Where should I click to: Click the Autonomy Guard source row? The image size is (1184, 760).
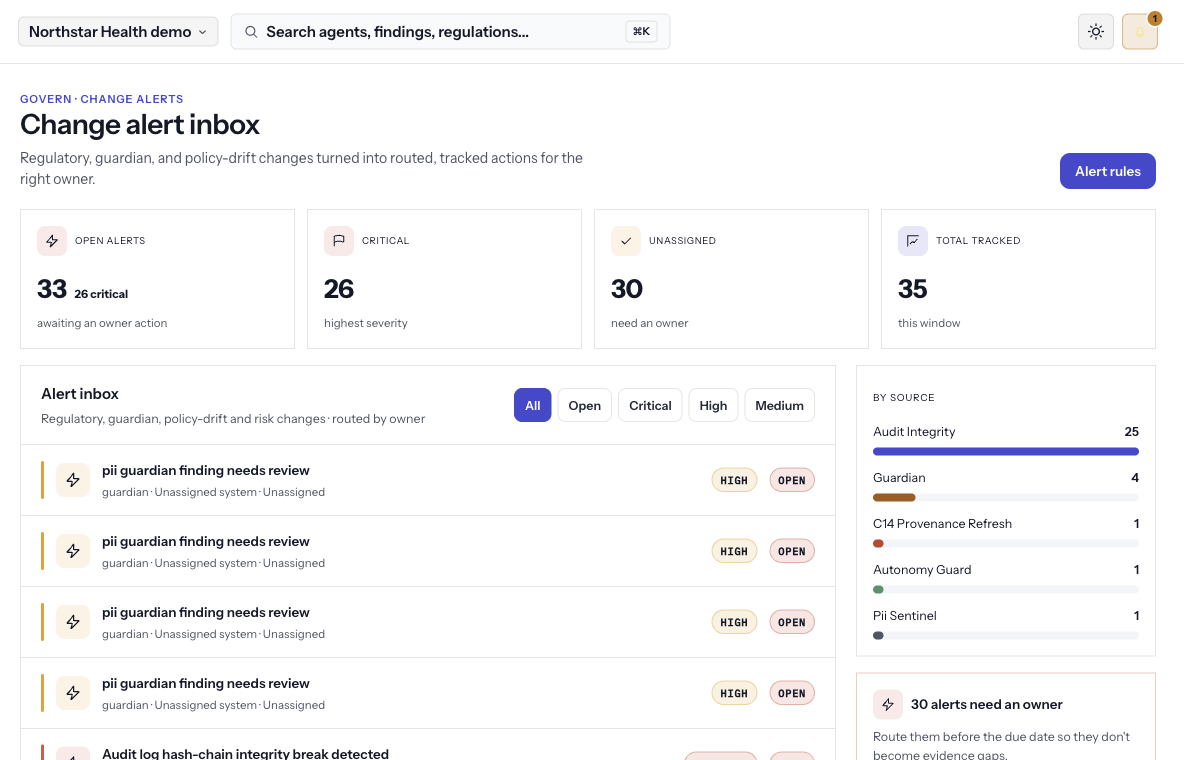coord(1006,579)
